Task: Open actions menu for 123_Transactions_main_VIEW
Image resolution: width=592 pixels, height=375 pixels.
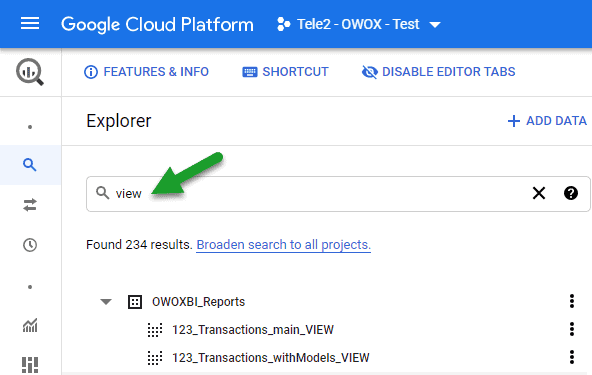Action: tap(572, 329)
